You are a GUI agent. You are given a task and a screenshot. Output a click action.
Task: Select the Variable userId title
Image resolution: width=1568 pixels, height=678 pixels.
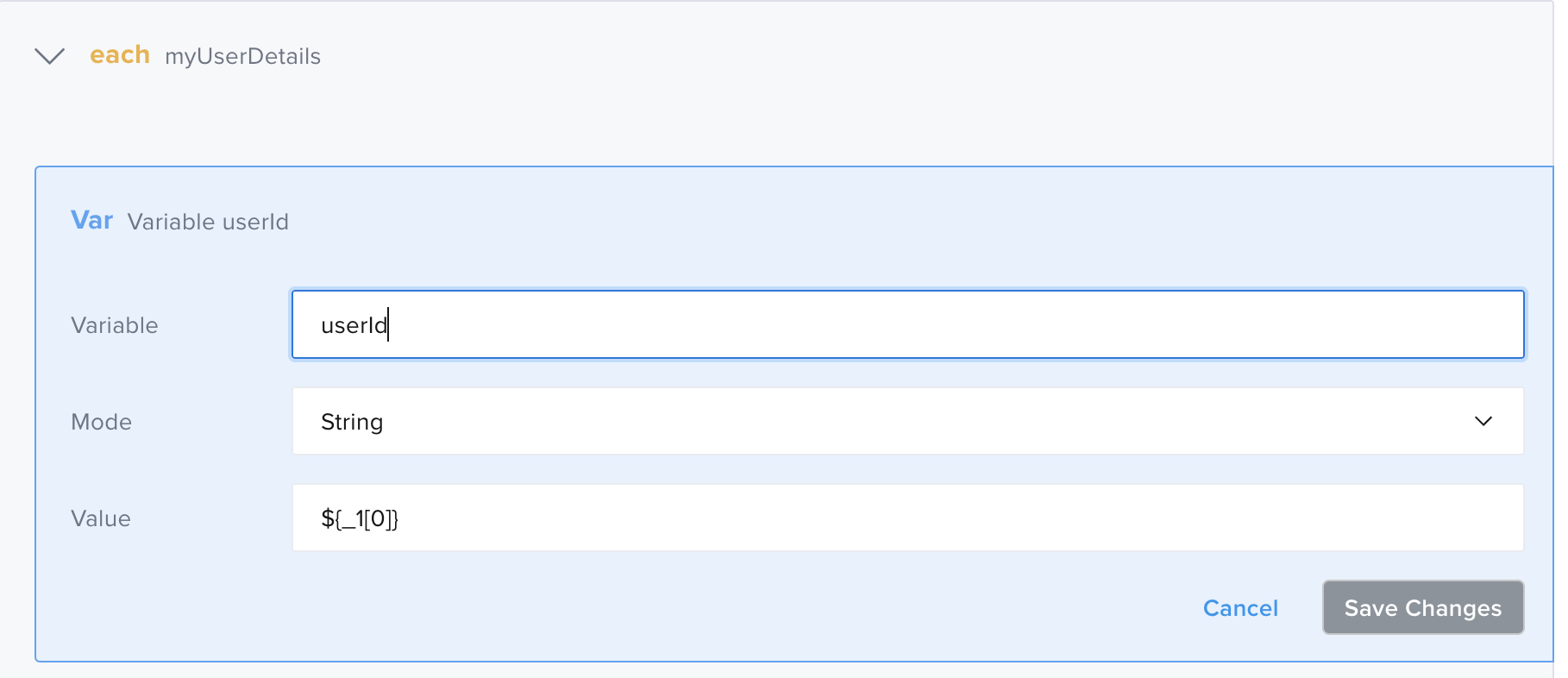(207, 222)
